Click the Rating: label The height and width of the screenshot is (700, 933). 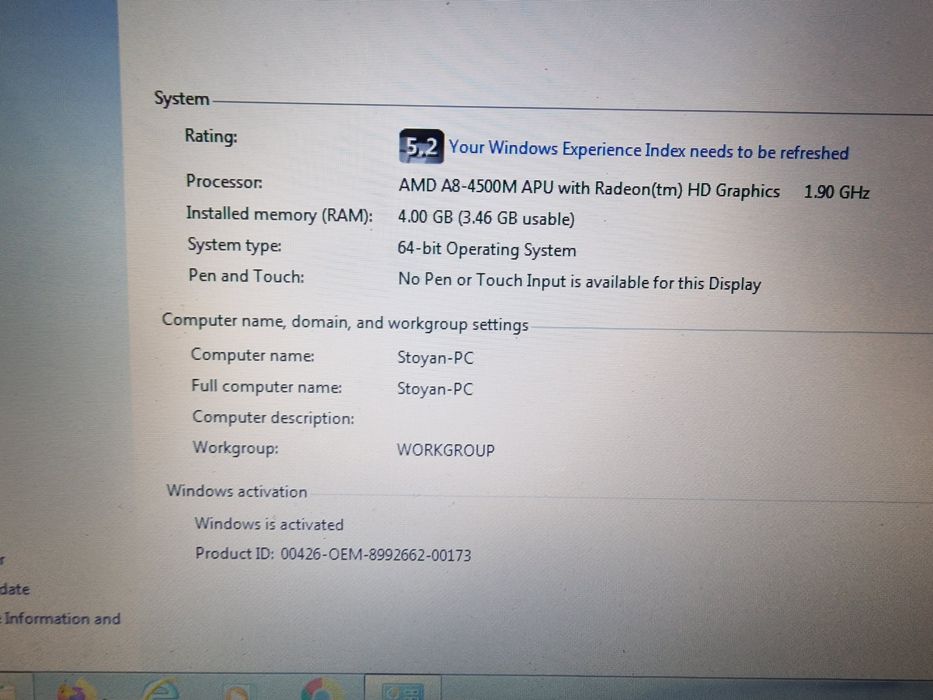tap(211, 136)
